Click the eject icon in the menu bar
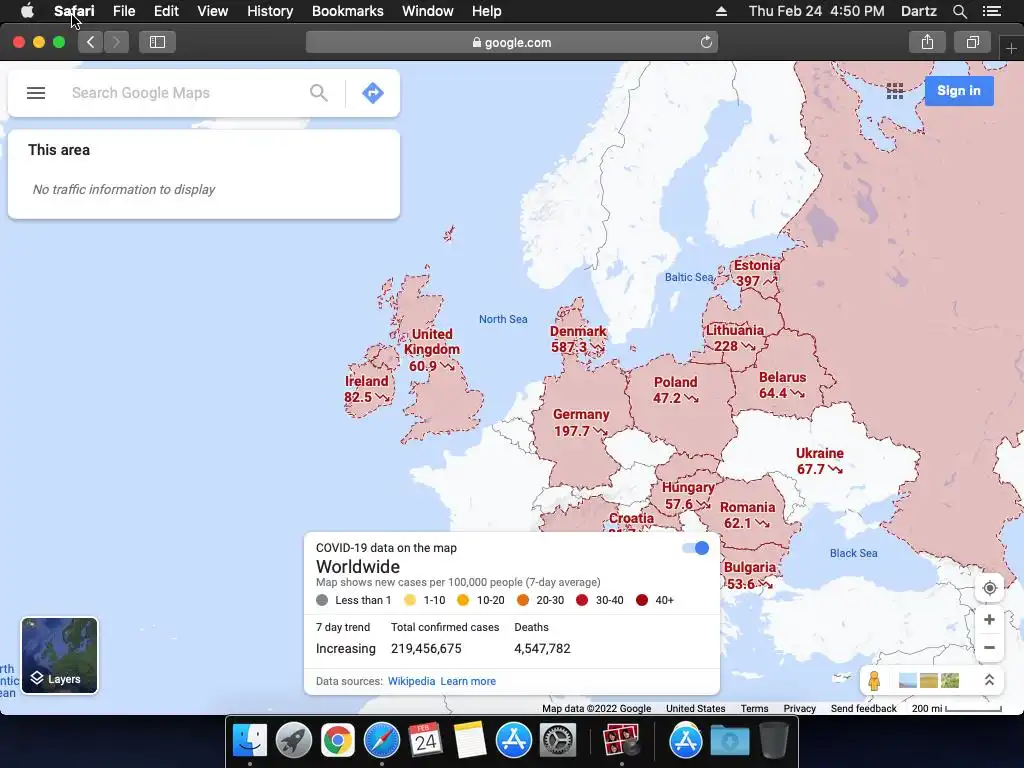1024x768 pixels. tap(721, 11)
